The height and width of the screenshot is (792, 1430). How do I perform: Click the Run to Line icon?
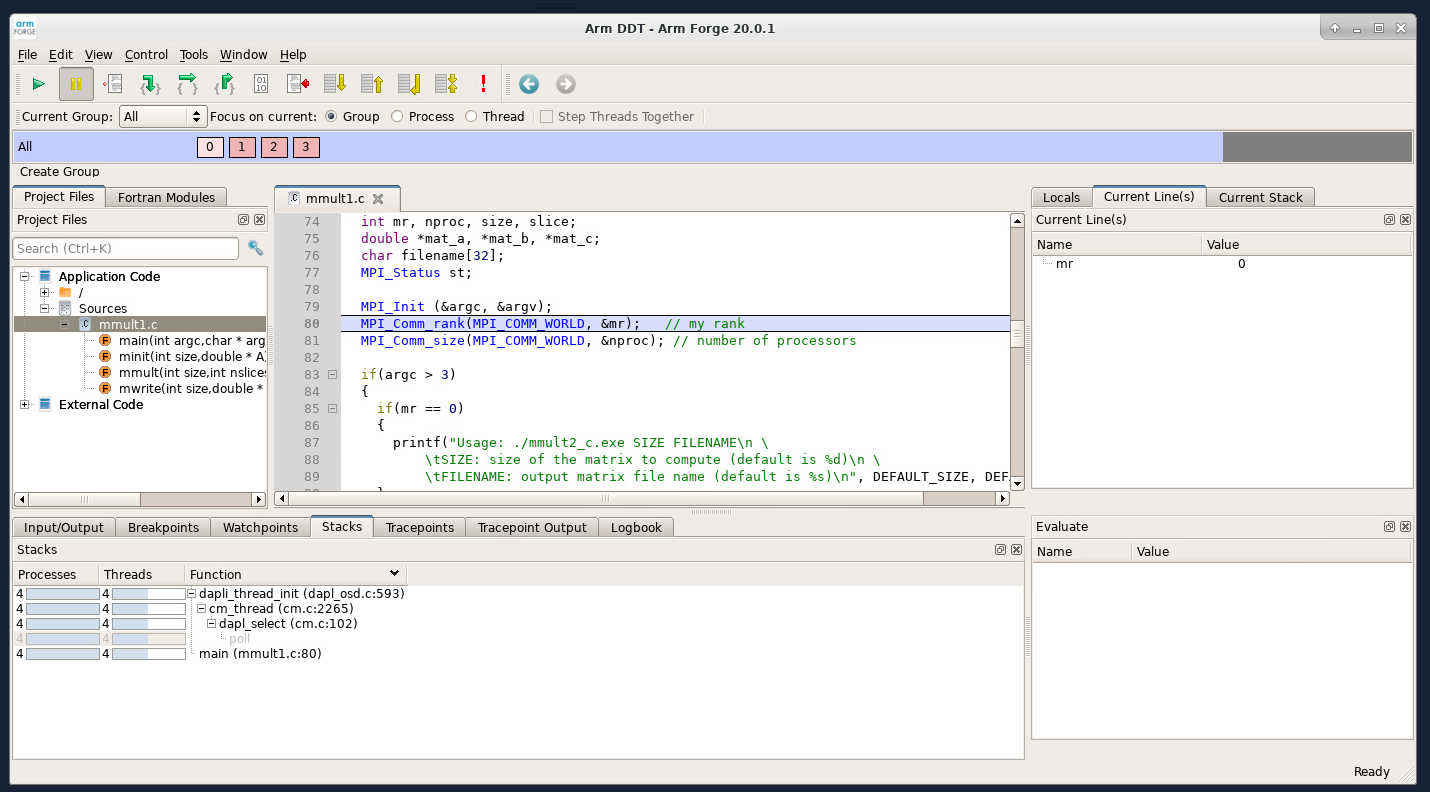pyautogui.click(x=298, y=84)
